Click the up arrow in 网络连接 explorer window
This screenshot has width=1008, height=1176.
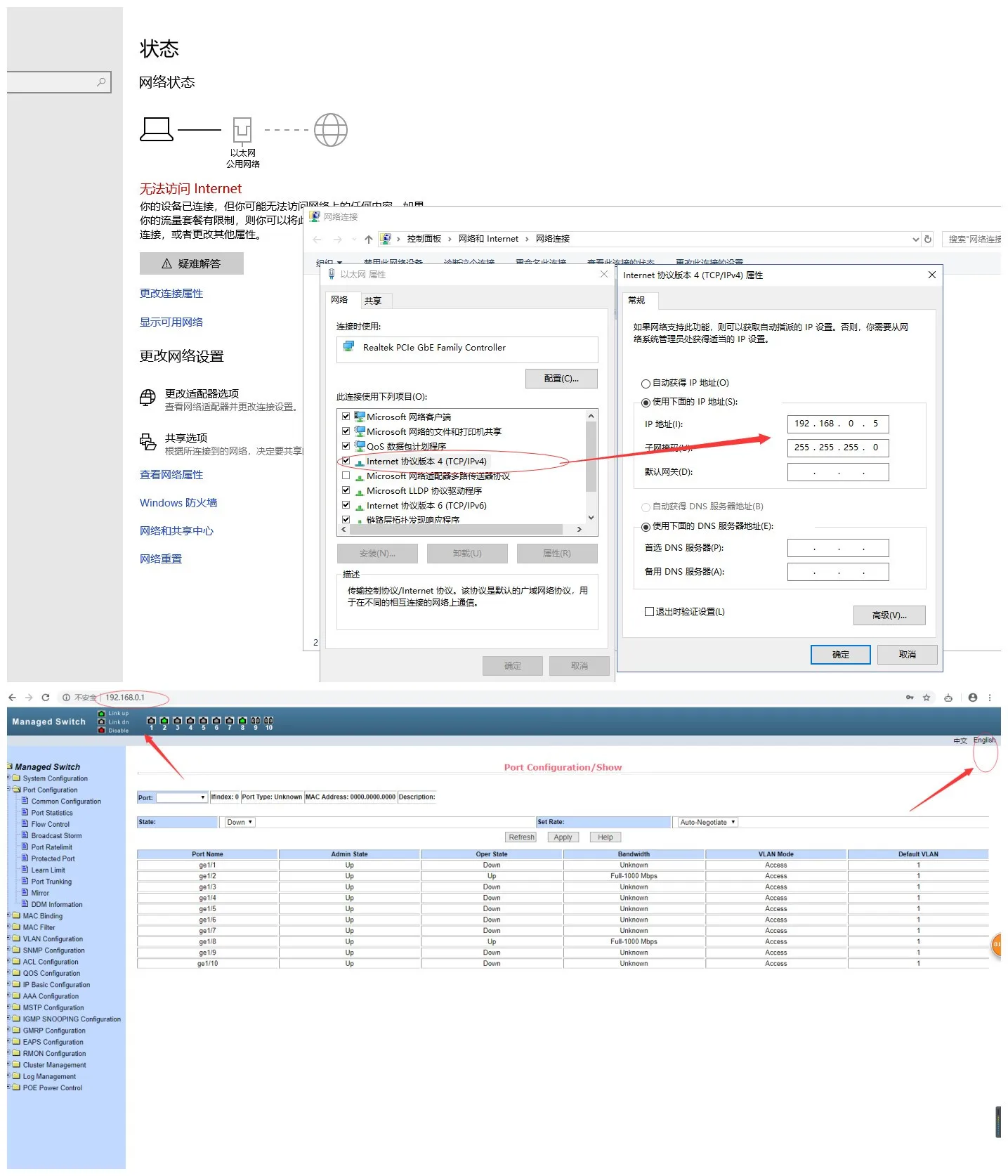[369, 240]
